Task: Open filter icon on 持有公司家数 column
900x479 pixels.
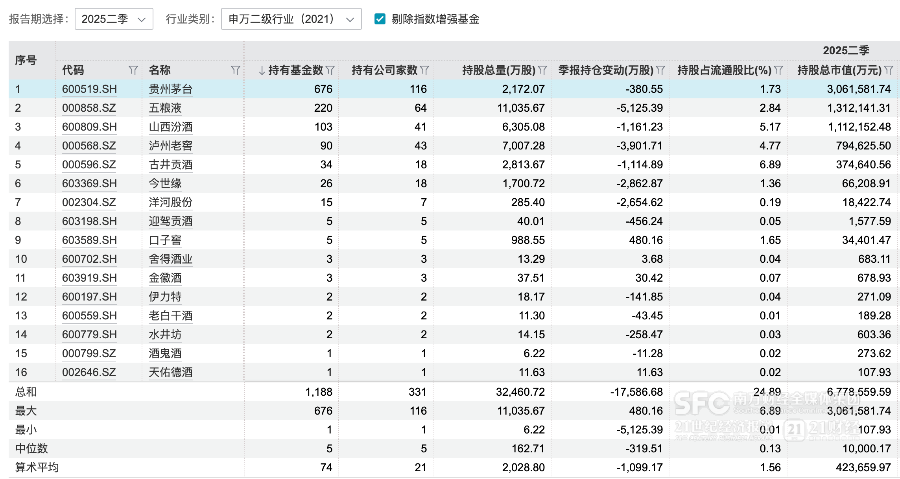Action: (424, 70)
